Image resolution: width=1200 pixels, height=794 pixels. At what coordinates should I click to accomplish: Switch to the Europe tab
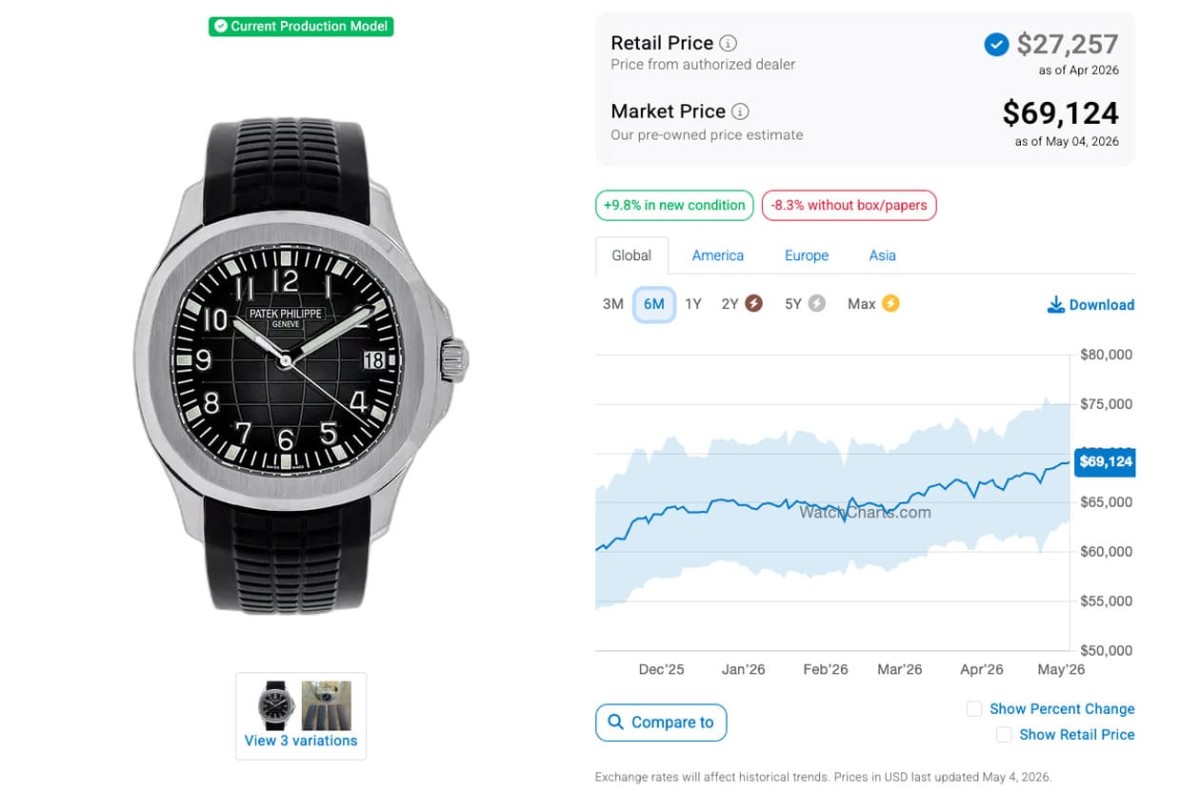click(x=807, y=255)
